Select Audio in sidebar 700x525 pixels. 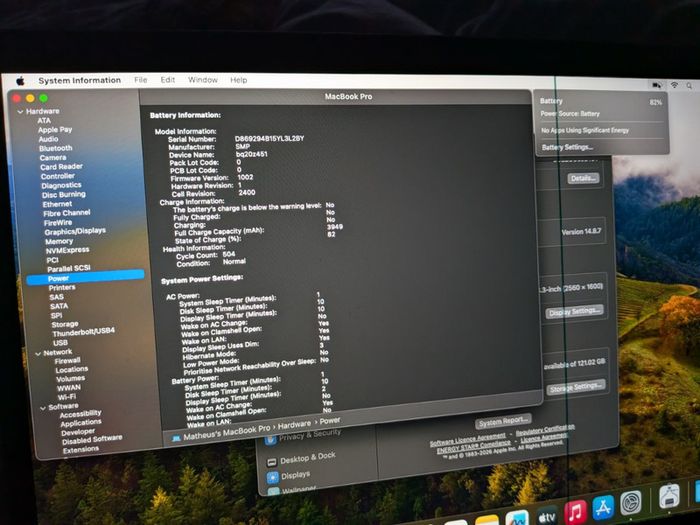(x=48, y=139)
